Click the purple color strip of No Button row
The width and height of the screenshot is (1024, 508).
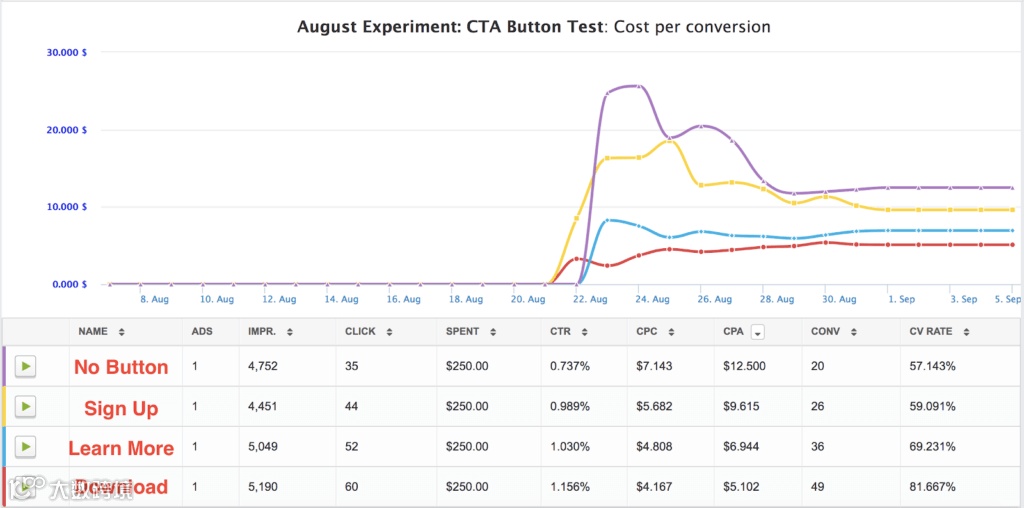(5, 366)
